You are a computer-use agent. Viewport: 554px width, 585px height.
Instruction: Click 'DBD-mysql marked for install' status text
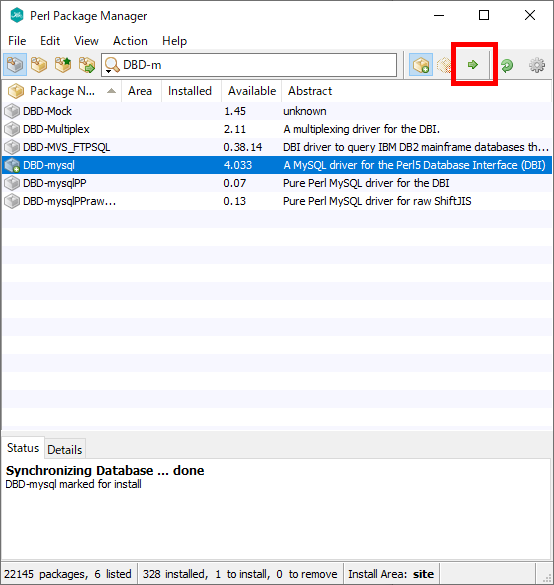[x=73, y=484]
